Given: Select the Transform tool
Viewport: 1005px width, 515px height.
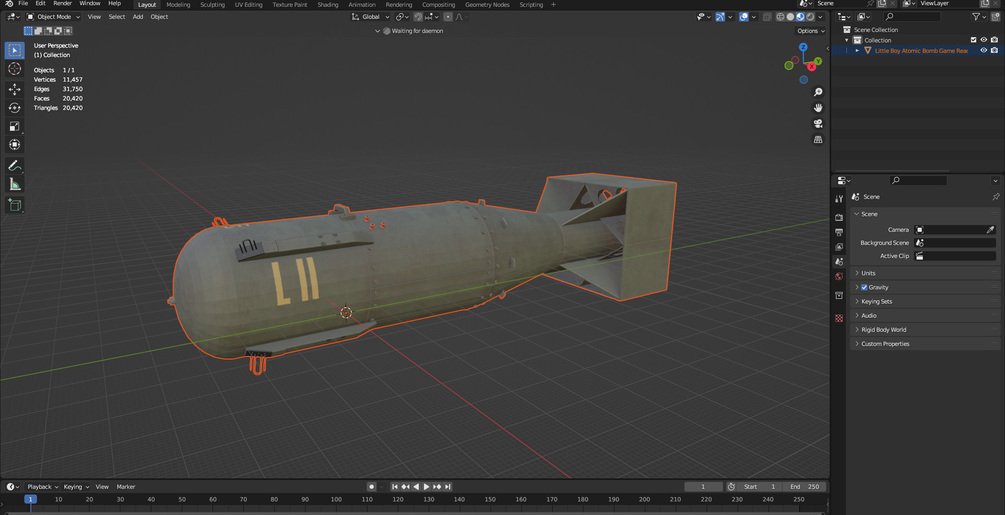Looking at the screenshot, I should tap(14, 145).
